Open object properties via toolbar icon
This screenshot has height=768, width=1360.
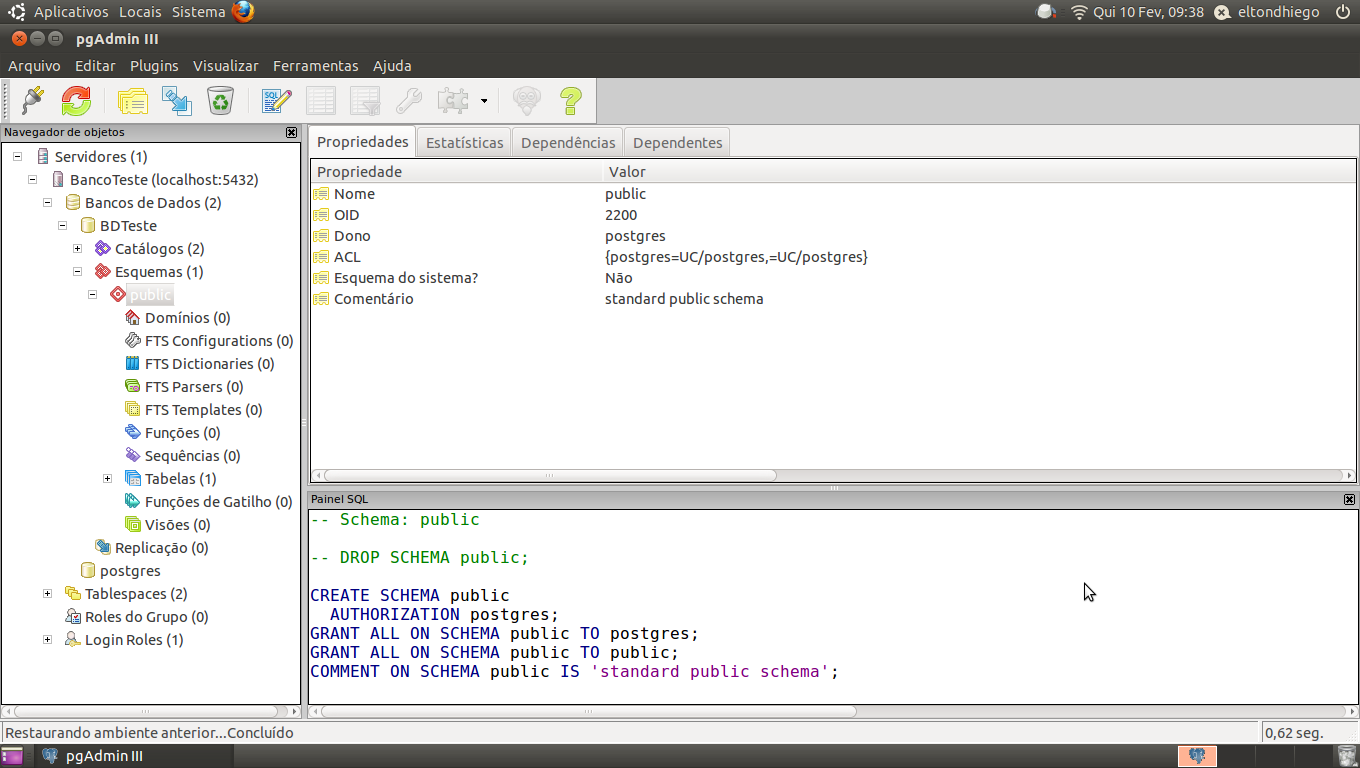click(131, 100)
